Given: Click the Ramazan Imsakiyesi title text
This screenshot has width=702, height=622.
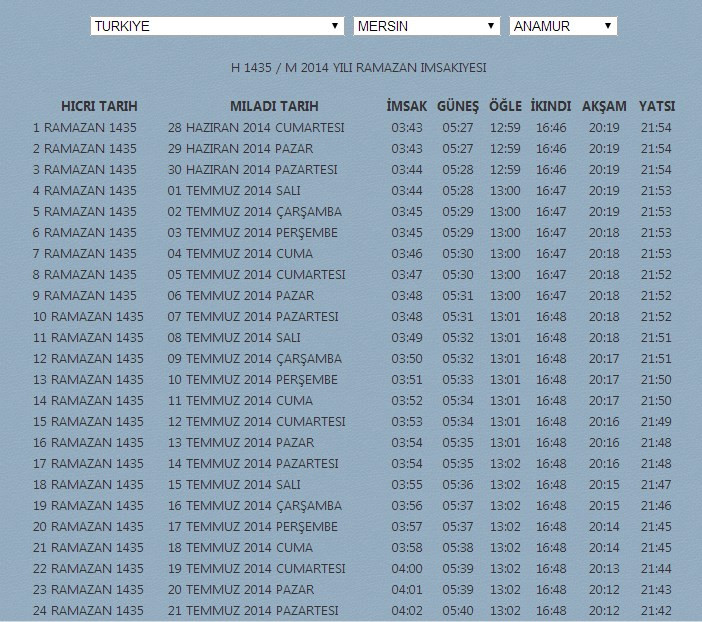Looking at the screenshot, I should click(359, 68).
